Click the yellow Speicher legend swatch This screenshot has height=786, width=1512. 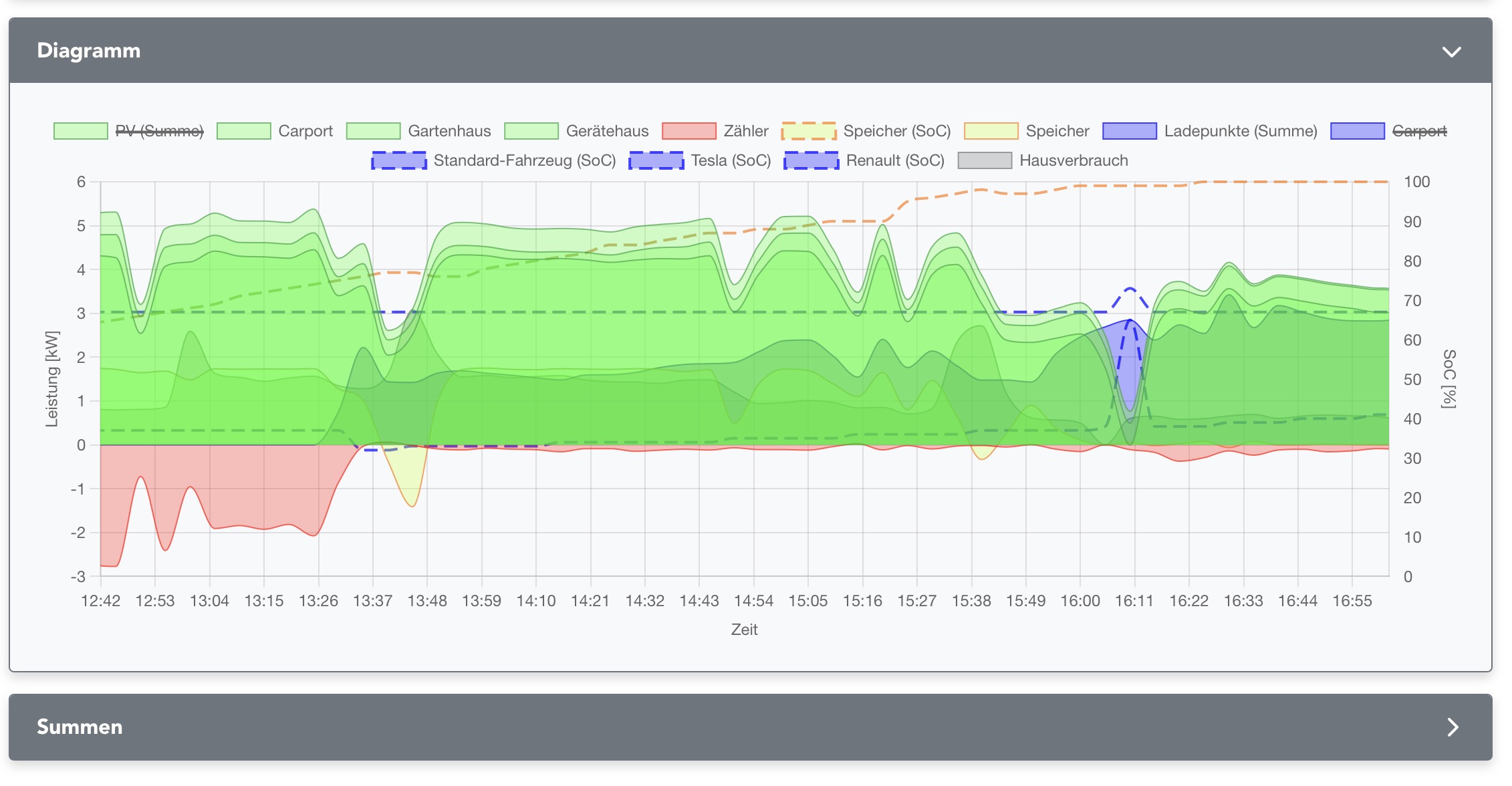click(x=991, y=131)
